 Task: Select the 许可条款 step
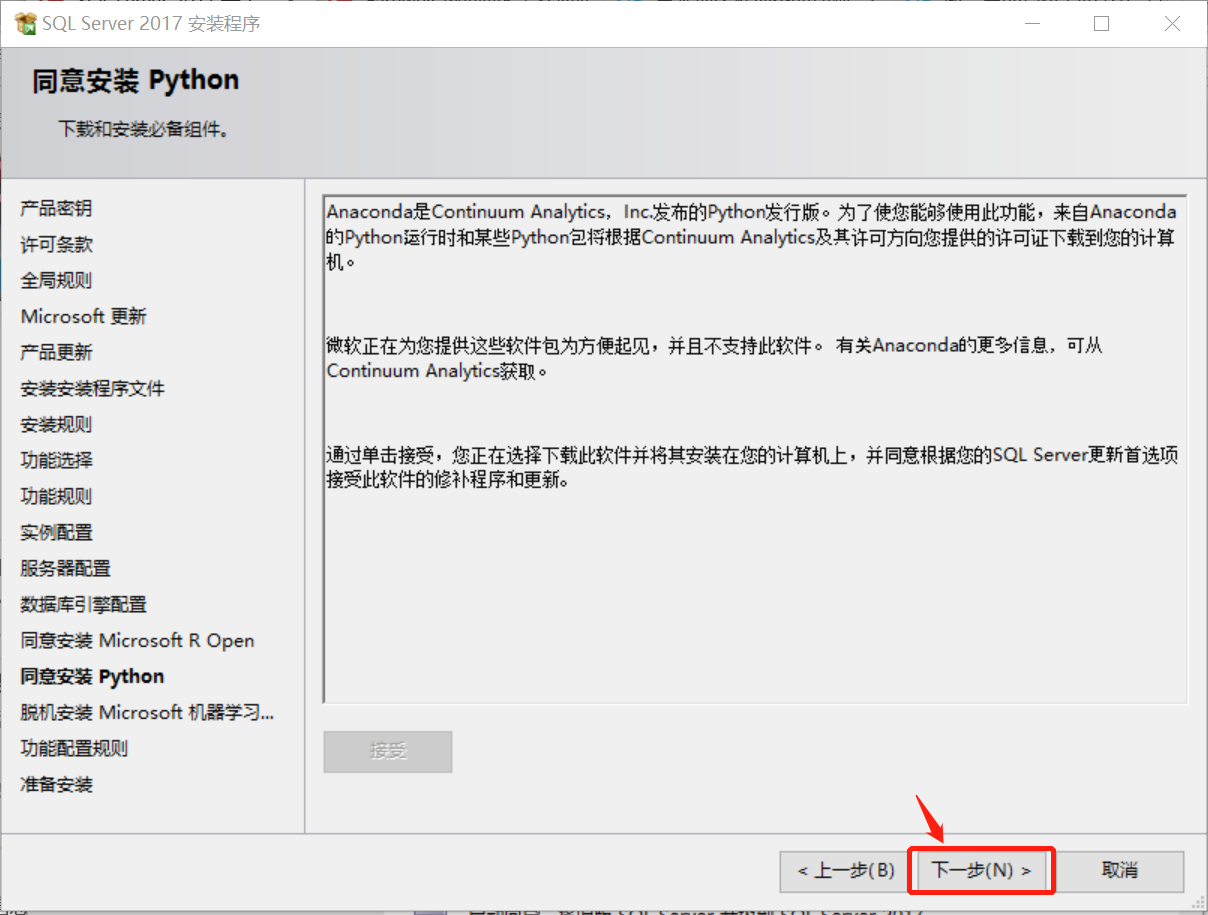coord(56,244)
